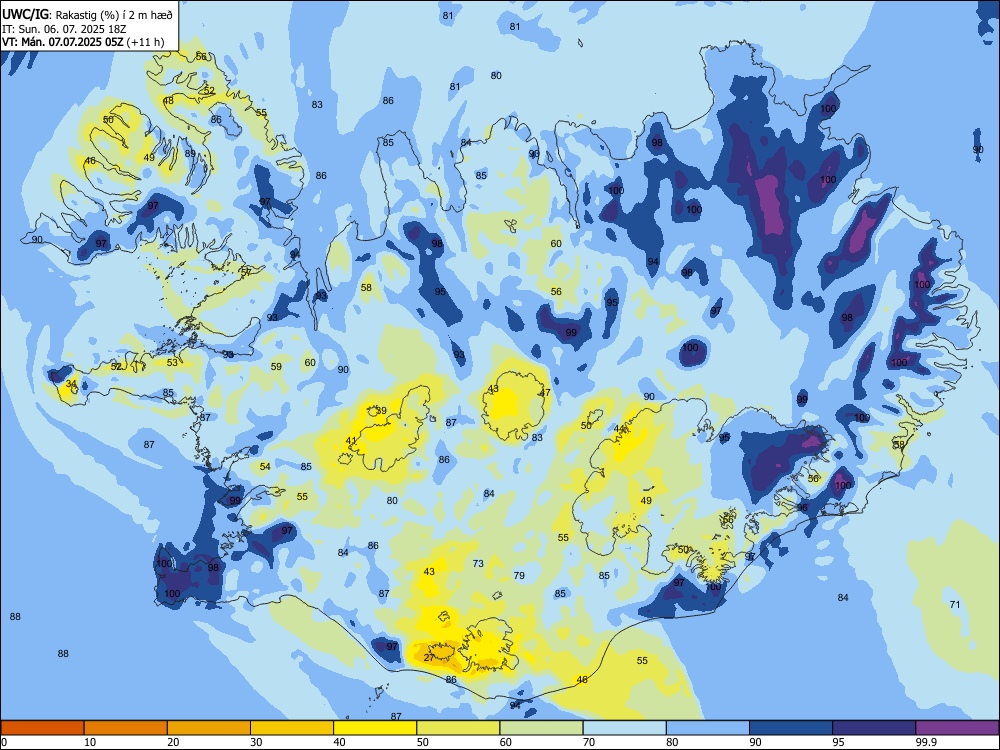
Task: Select the 95–99.9 navy legend swatch
Action: tap(874, 728)
